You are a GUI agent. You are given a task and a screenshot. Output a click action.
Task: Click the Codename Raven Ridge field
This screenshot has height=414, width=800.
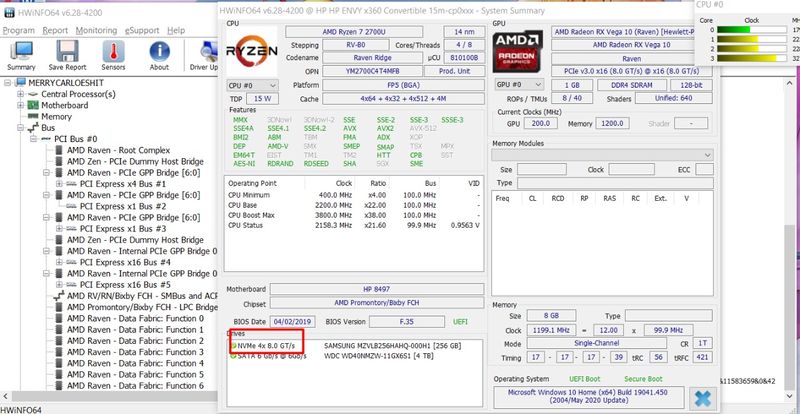[x=372, y=58]
